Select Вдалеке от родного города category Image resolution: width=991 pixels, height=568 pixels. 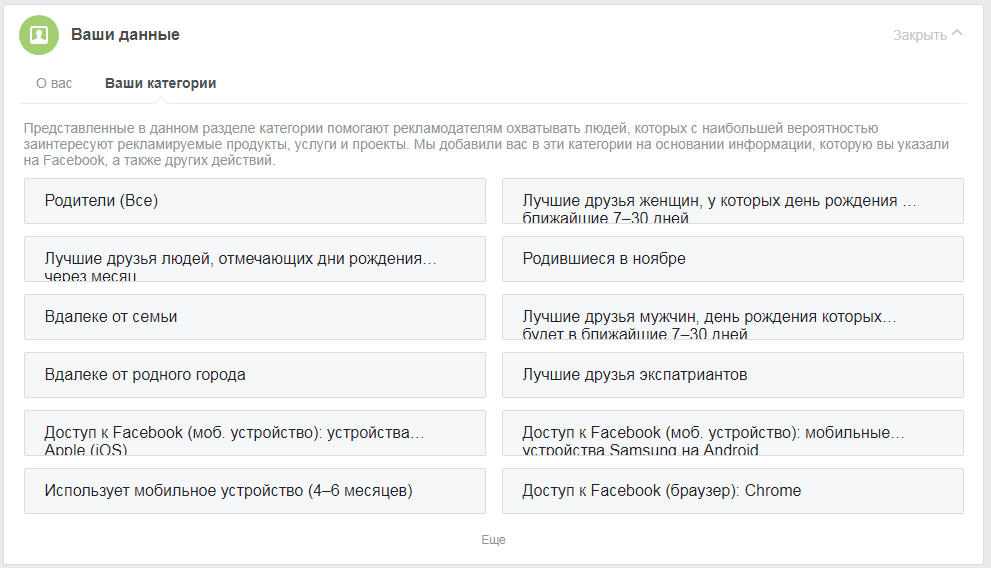[255, 375]
